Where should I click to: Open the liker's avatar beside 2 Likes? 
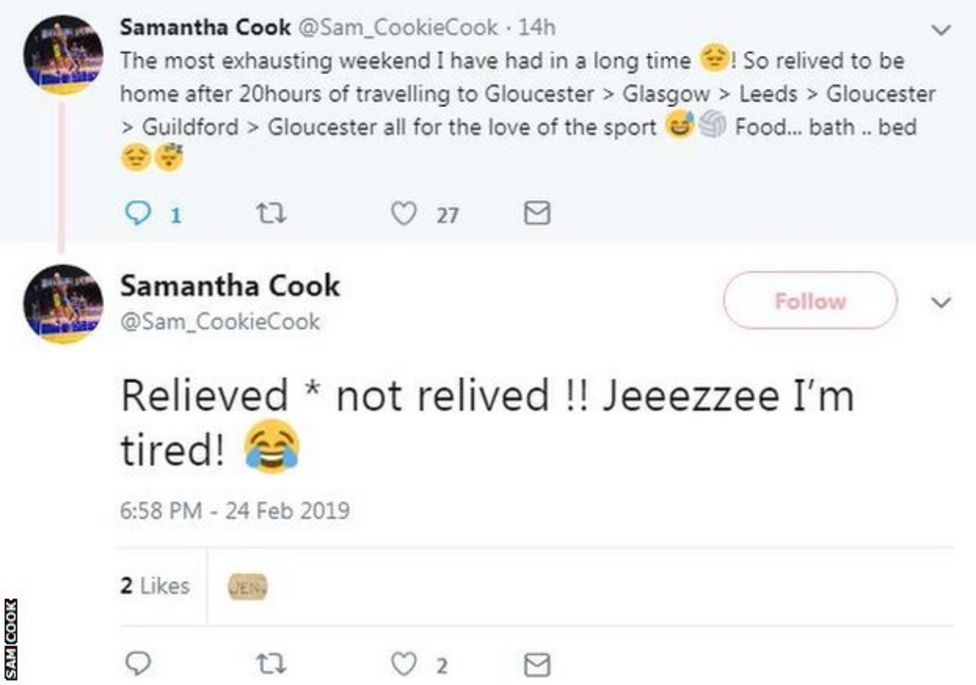coord(246,586)
